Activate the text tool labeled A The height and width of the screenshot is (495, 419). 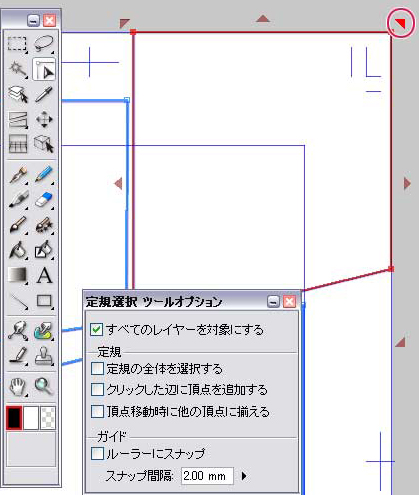point(44,275)
